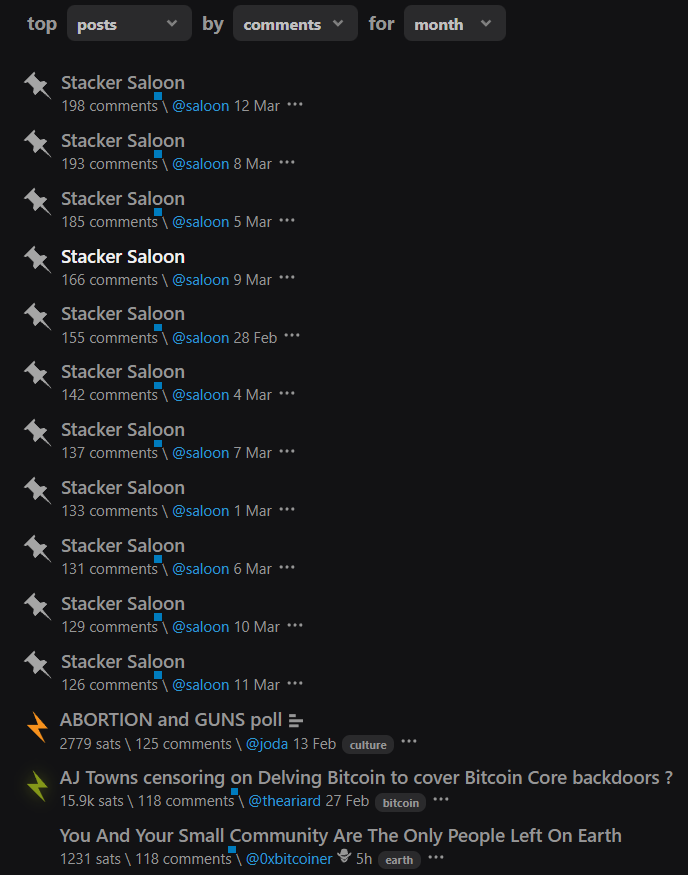Open three-dot menu on 1 Mar saloon post
Image resolution: width=688 pixels, height=875 pixels.
click(x=287, y=509)
